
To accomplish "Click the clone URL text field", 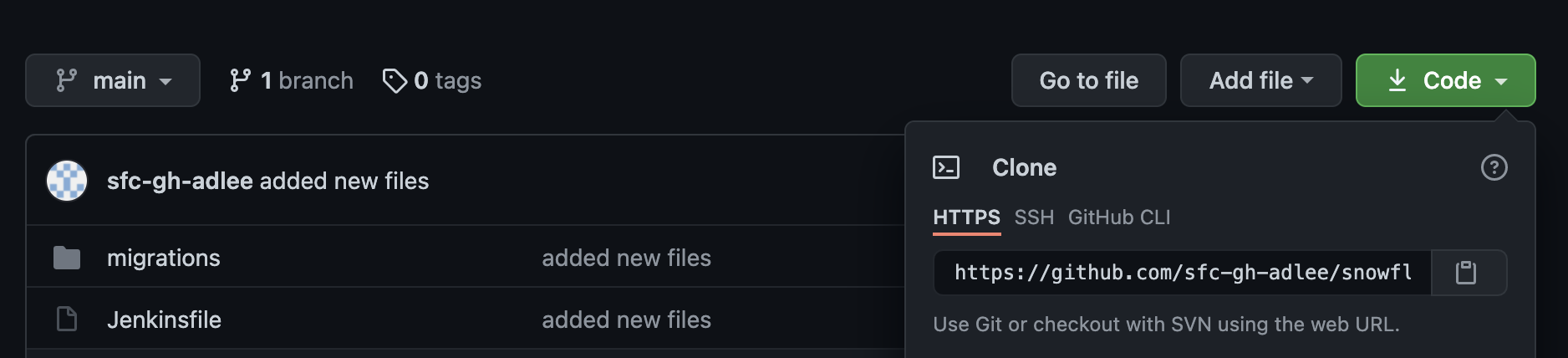I will 1182,273.
